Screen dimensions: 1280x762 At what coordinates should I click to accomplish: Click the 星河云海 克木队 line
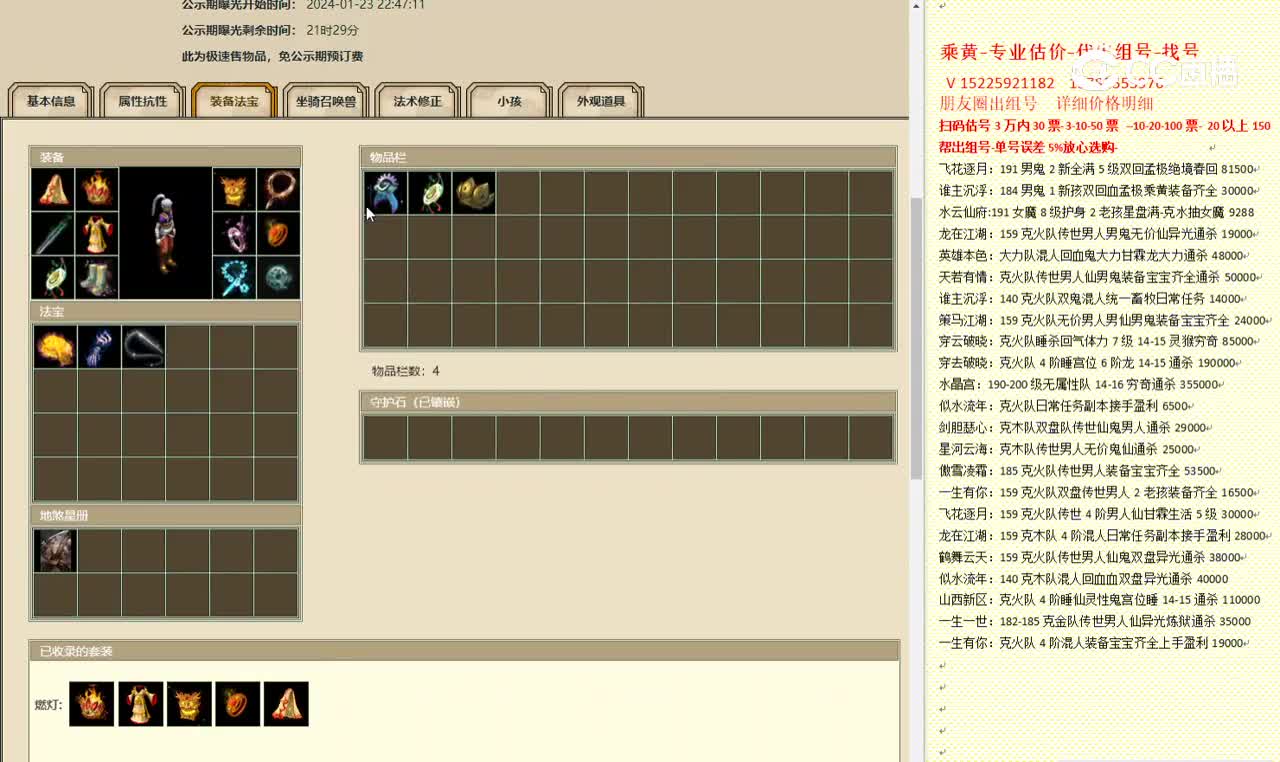pos(1067,449)
